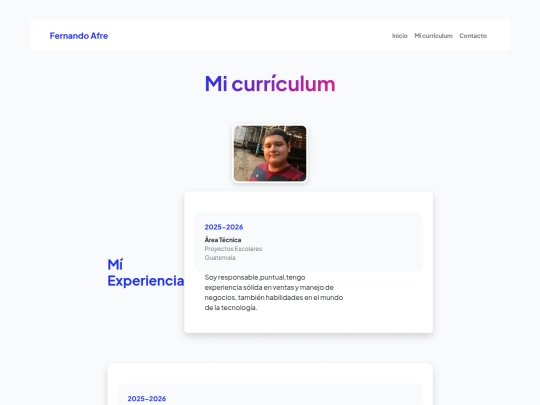Click the profile photo thumbnail
Screen dimensions: 540x405
point(270,154)
